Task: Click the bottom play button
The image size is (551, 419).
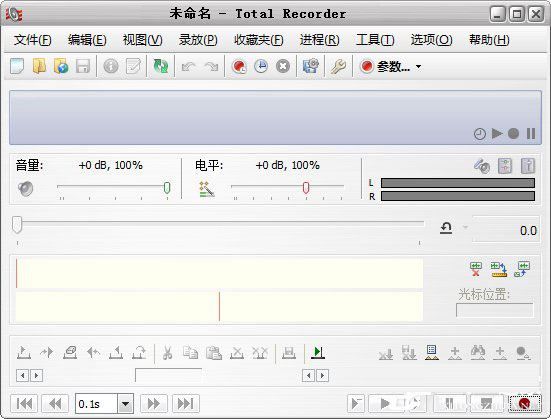Action: pyautogui.click(x=384, y=404)
